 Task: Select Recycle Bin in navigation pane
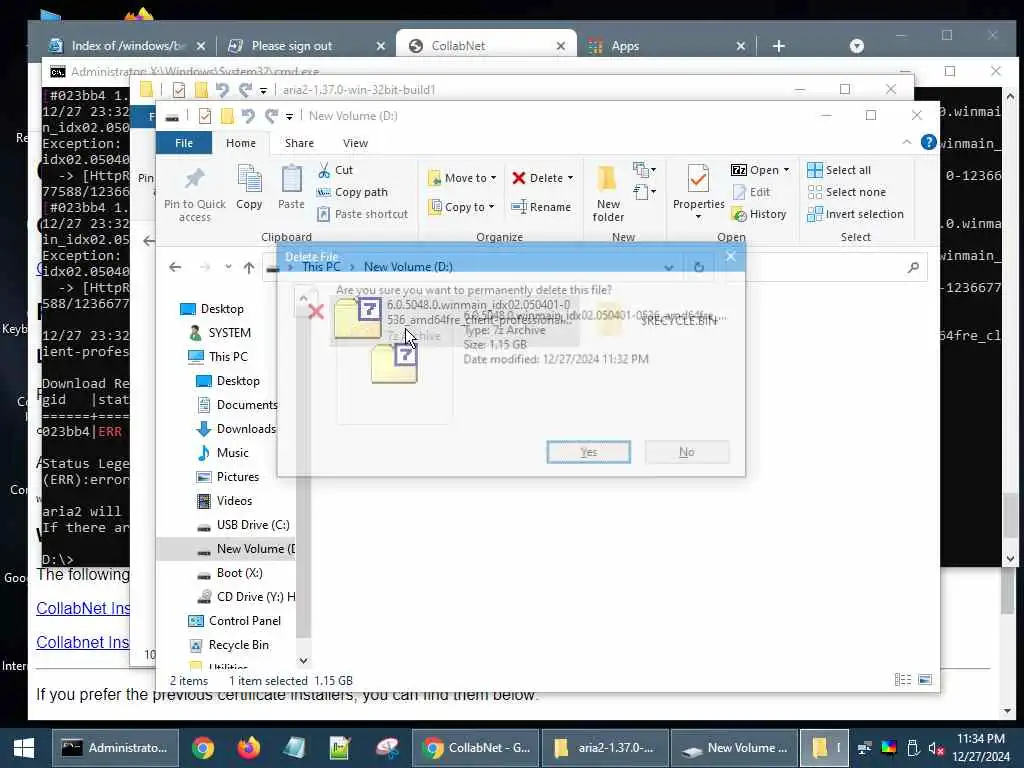pyautogui.click(x=228, y=645)
